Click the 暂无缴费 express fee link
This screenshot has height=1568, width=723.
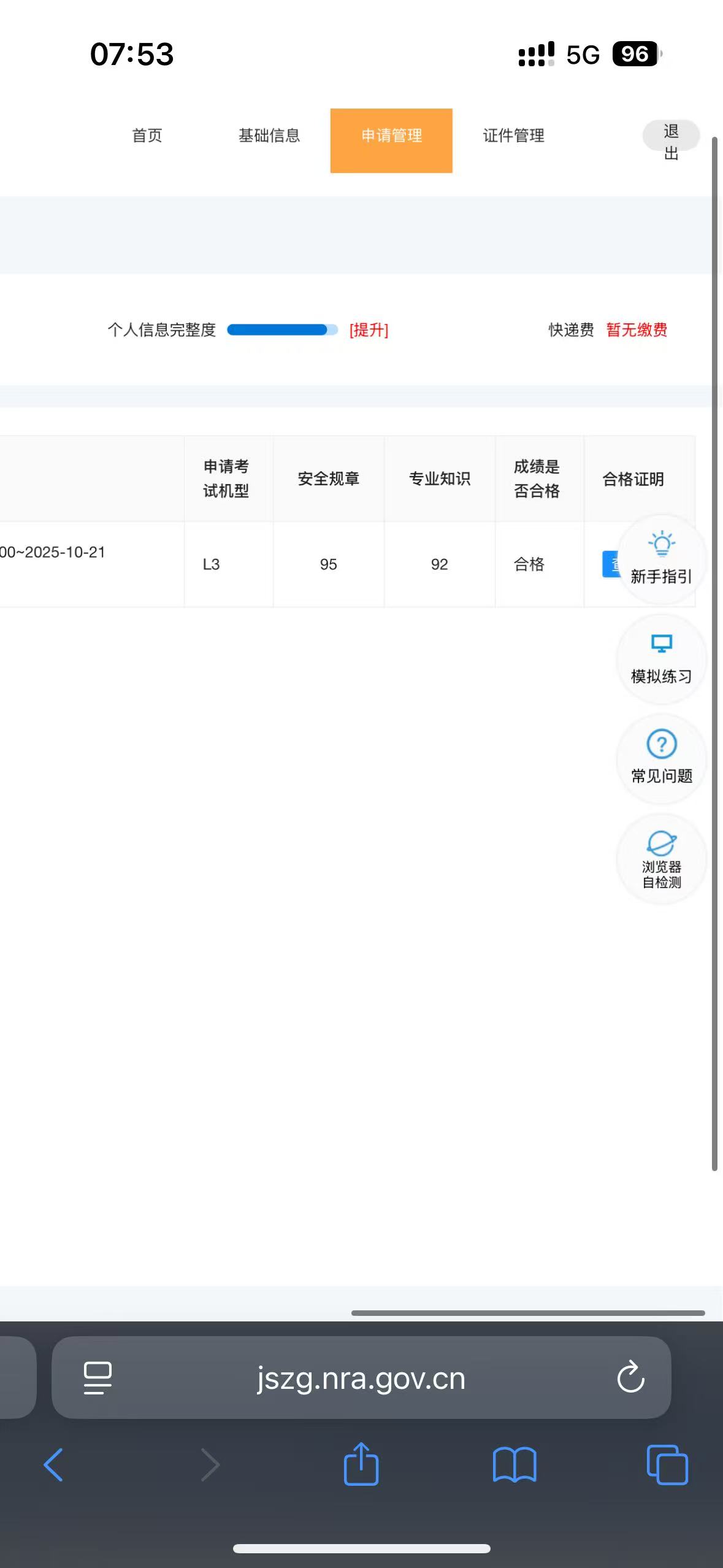coord(637,330)
